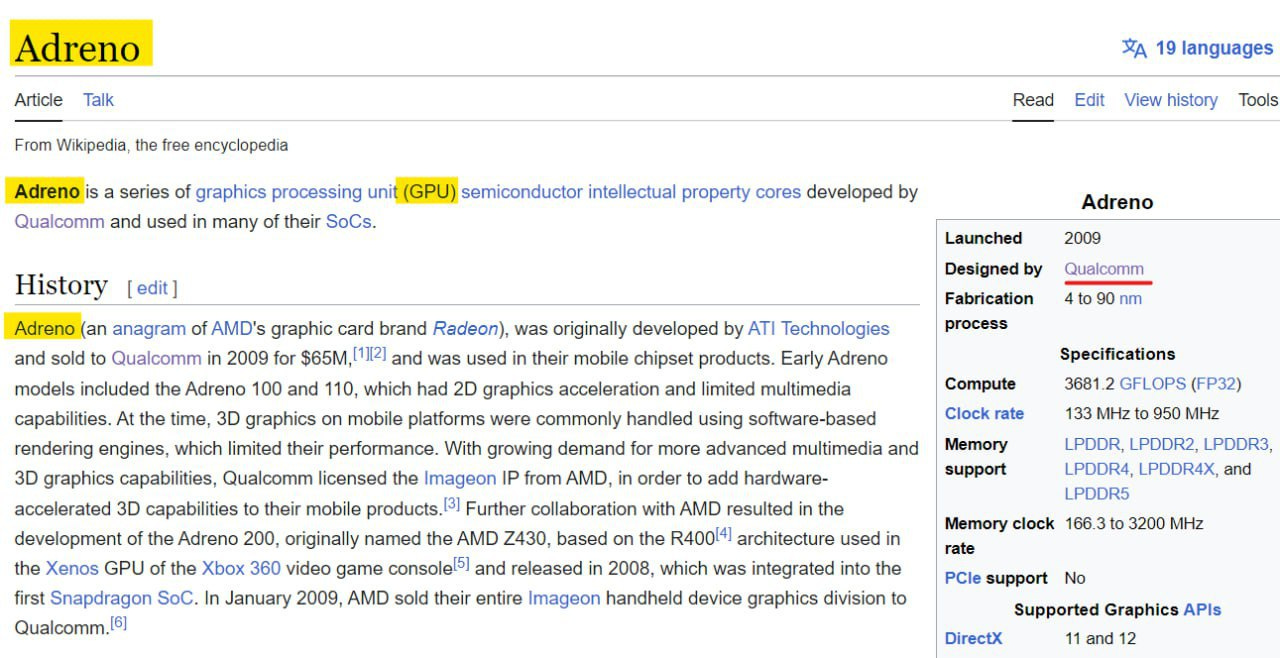Select the Read tab
Screen dimensions: 1280x658
coord(1033,100)
